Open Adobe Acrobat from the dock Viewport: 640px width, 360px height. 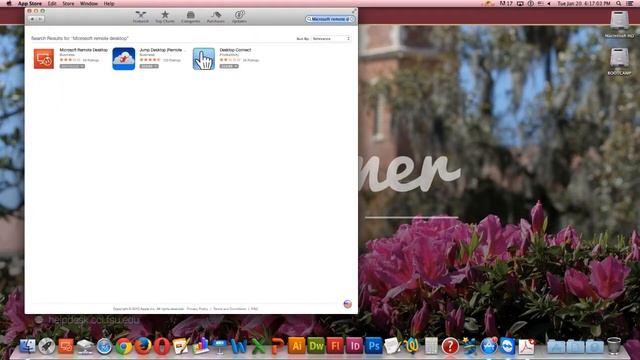tap(527, 346)
